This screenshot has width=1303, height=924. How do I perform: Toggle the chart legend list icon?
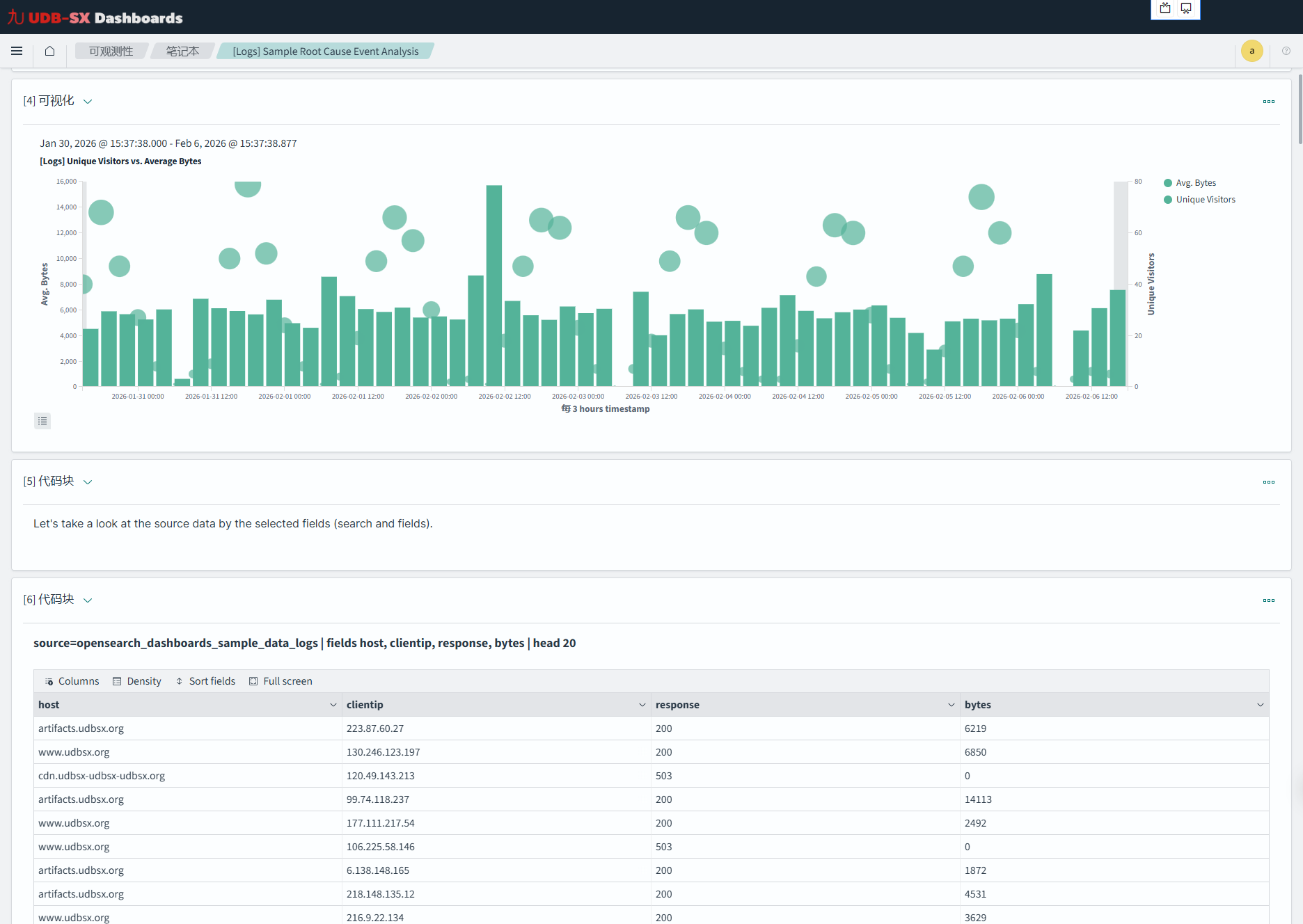(x=42, y=421)
